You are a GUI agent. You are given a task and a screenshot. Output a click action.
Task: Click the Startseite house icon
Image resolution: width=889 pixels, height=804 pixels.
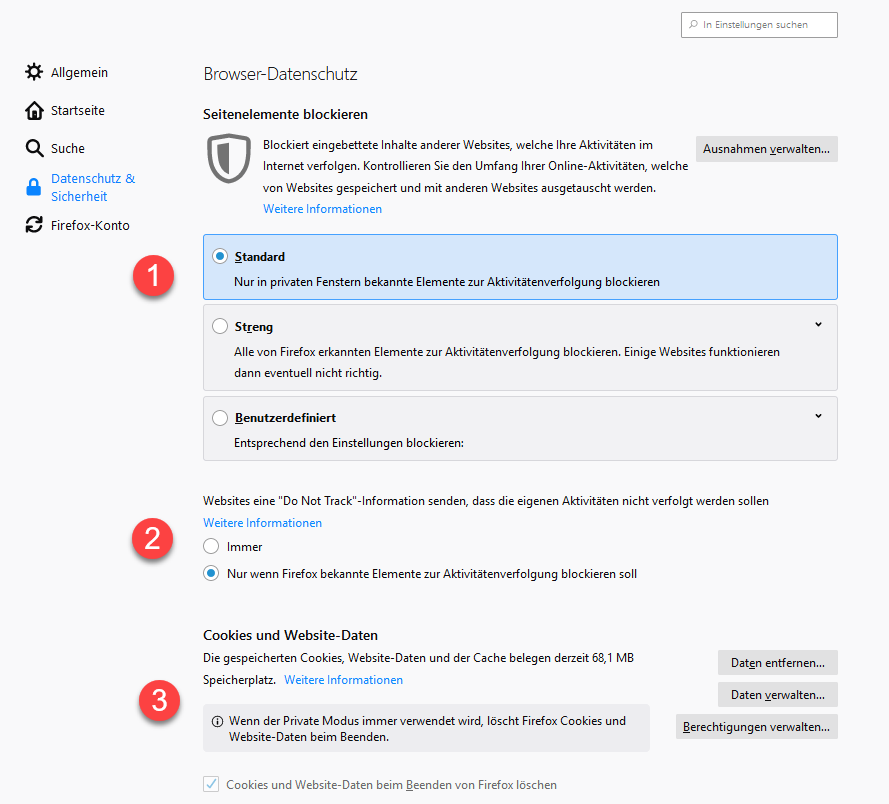[34, 110]
